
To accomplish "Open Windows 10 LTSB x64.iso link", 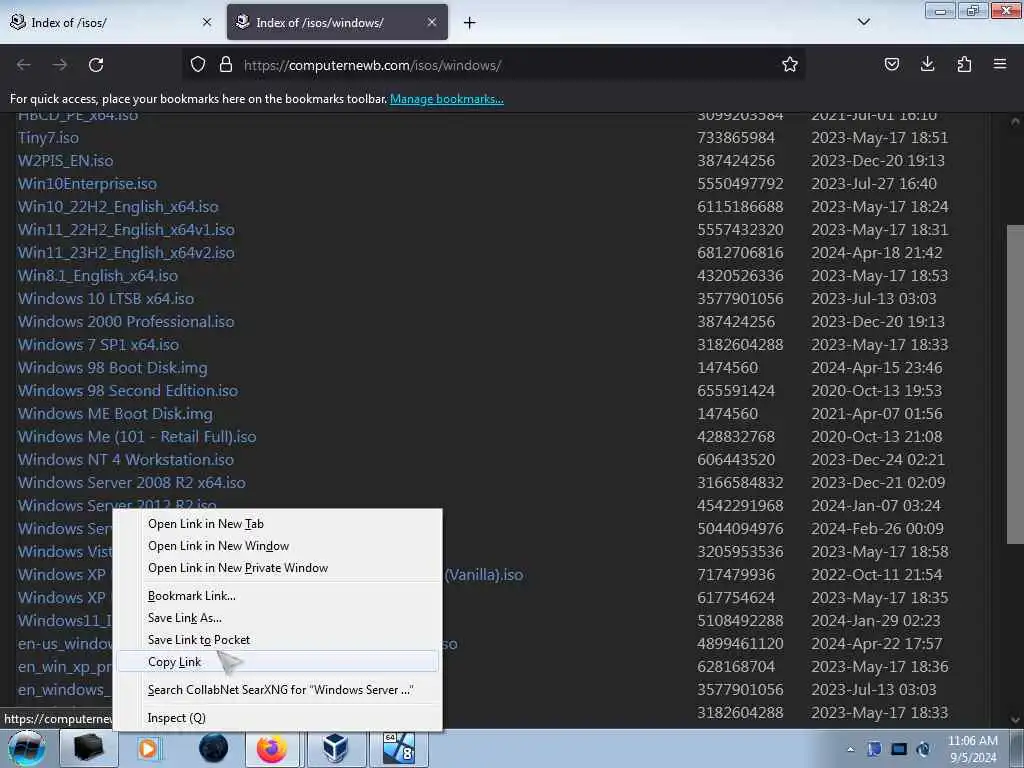I will tap(106, 298).
